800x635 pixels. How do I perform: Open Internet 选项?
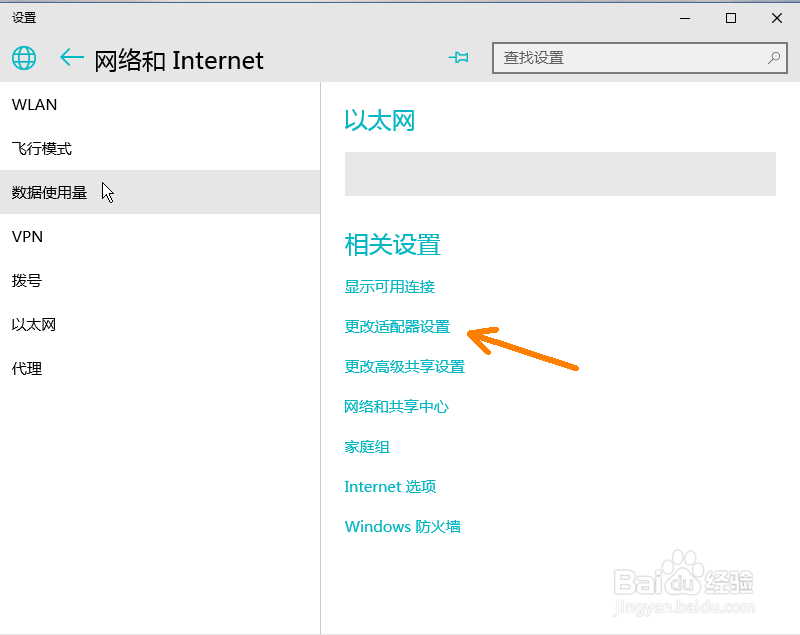point(390,486)
